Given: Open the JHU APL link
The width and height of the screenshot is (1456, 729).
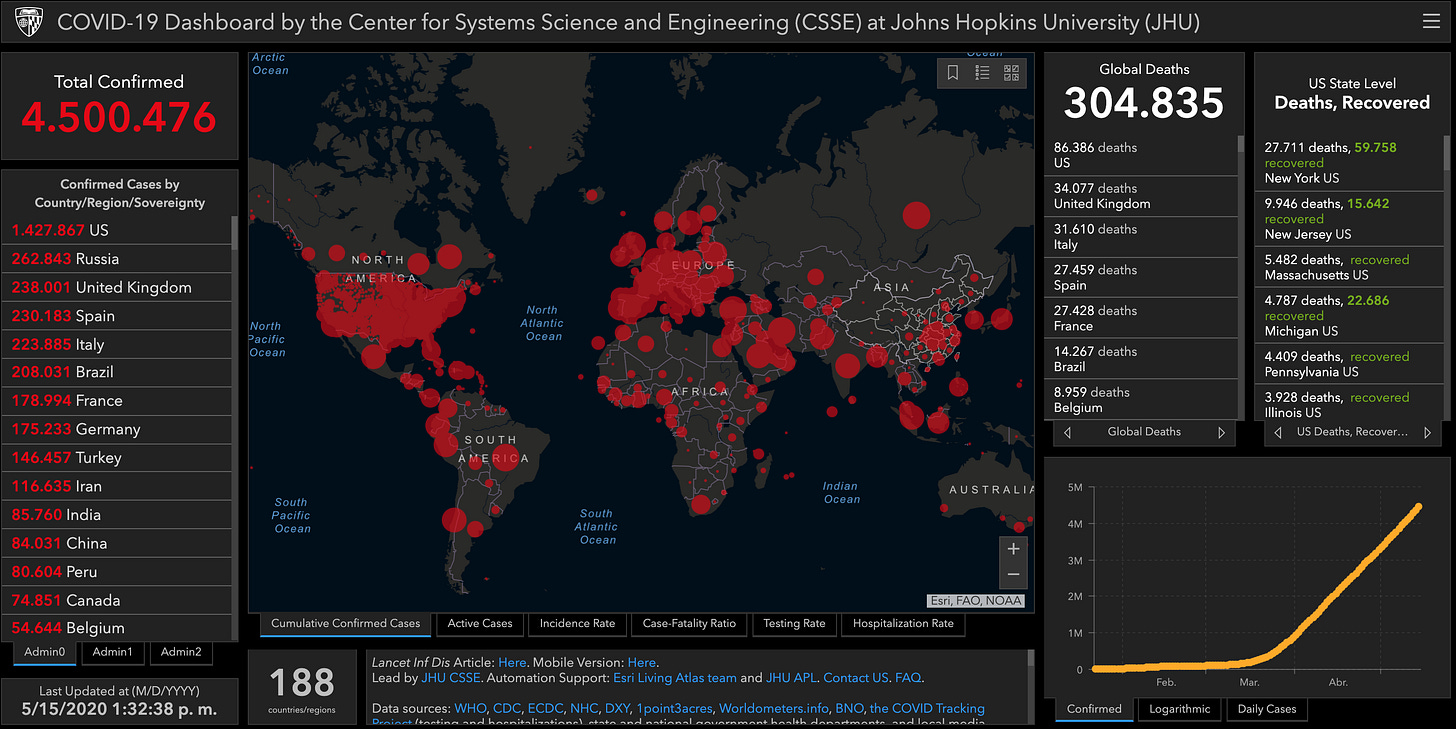Looking at the screenshot, I should click(x=791, y=678).
